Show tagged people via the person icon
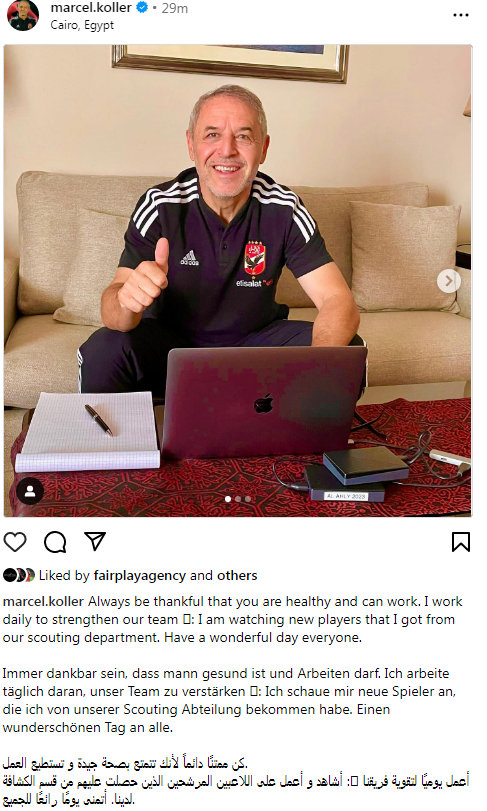Image resolution: width=487 pixels, height=811 pixels. coord(30,491)
